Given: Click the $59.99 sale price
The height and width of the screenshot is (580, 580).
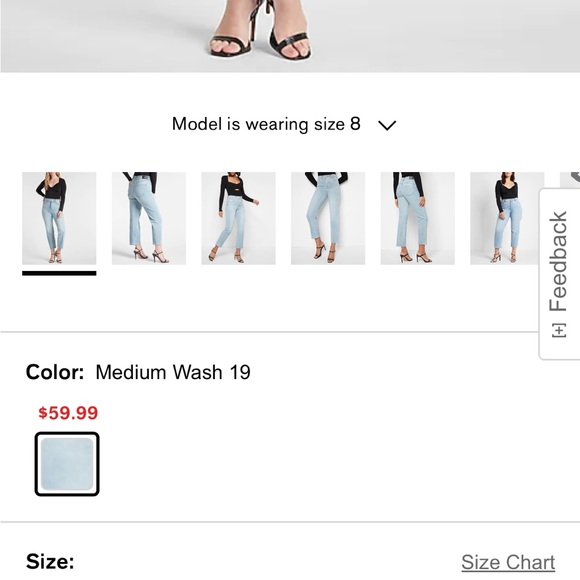Looking at the screenshot, I should pyautogui.click(x=68, y=413).
